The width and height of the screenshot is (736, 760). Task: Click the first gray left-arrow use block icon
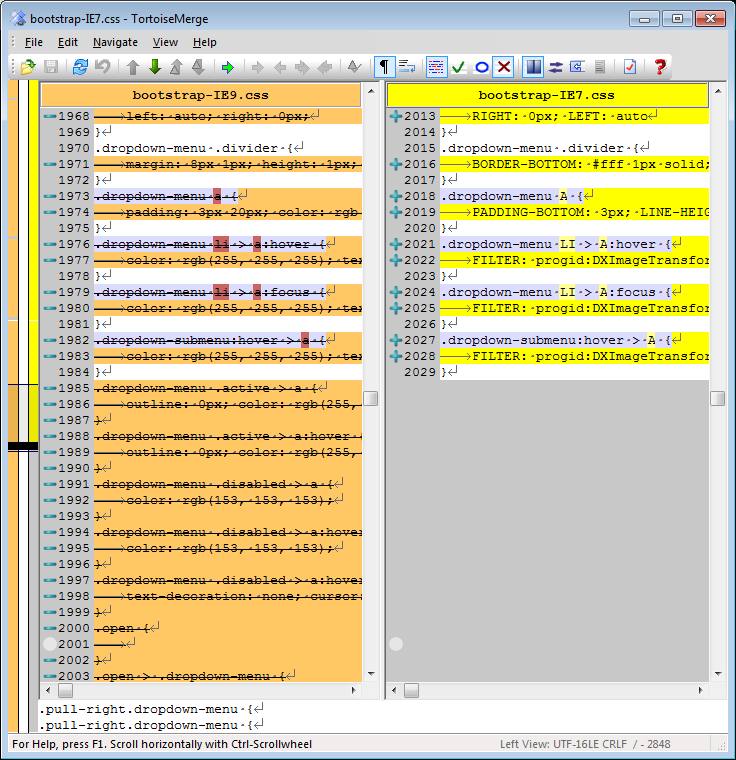[x=280, y=66]
